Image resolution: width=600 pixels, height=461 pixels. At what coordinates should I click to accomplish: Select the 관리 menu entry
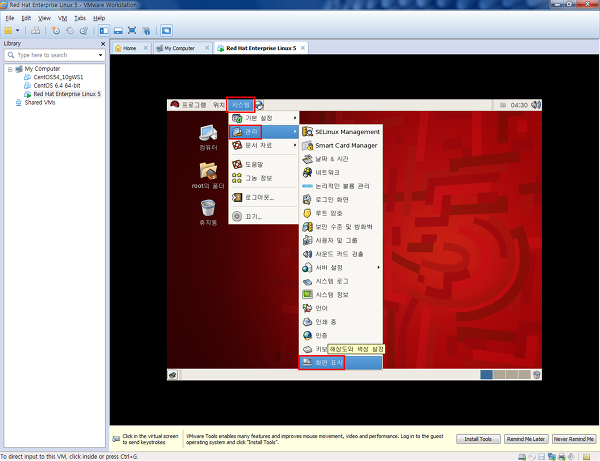[x=264, y=132]
